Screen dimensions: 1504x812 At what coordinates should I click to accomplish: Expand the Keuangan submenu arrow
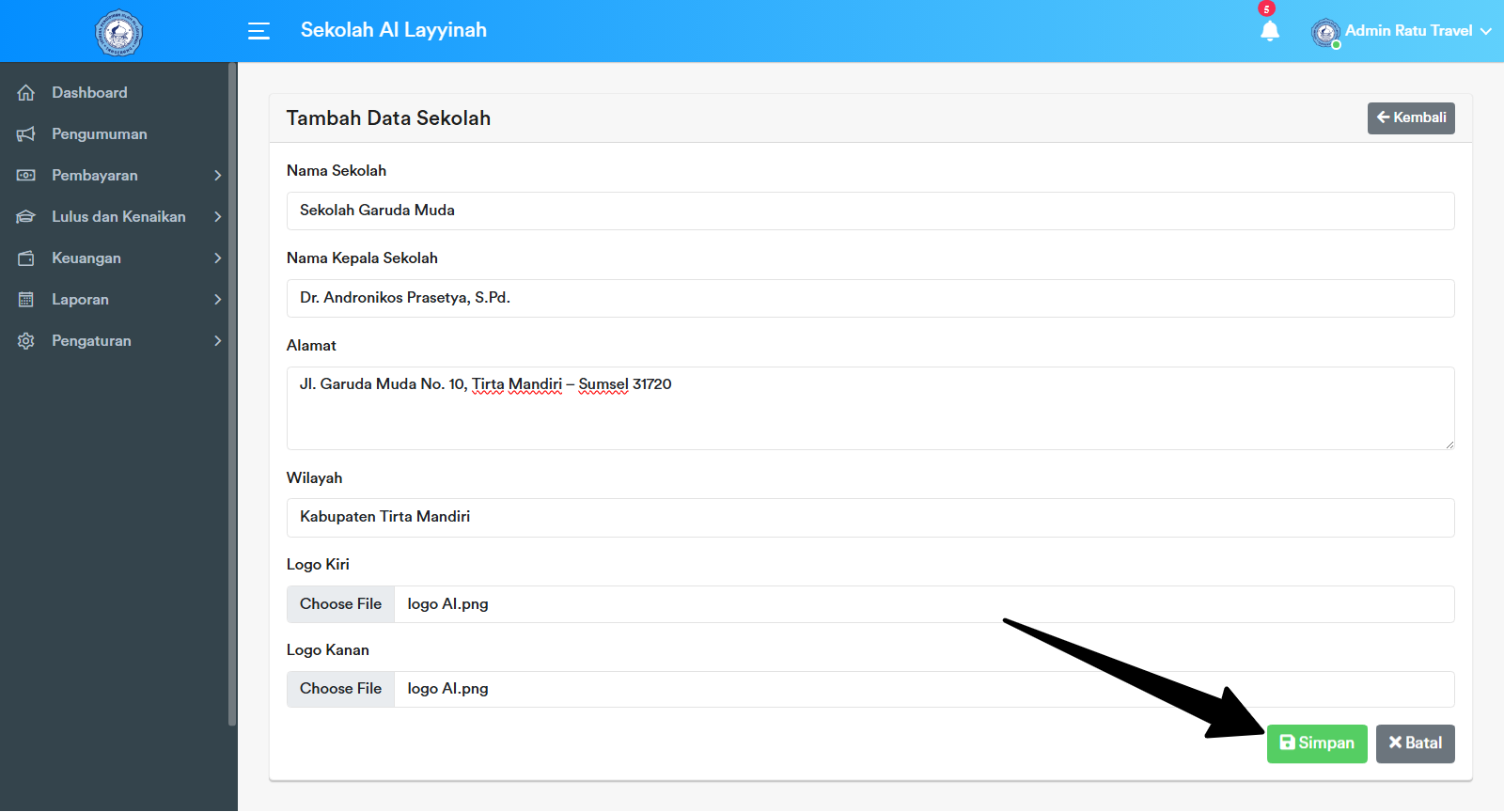pyautogui.click(x=217, y=258)
